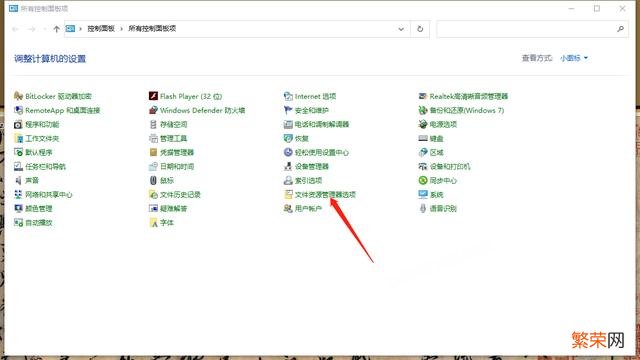640x360 pixels.
Task: Click the 用户帐户 people icon
Action: tap(288, 209)
